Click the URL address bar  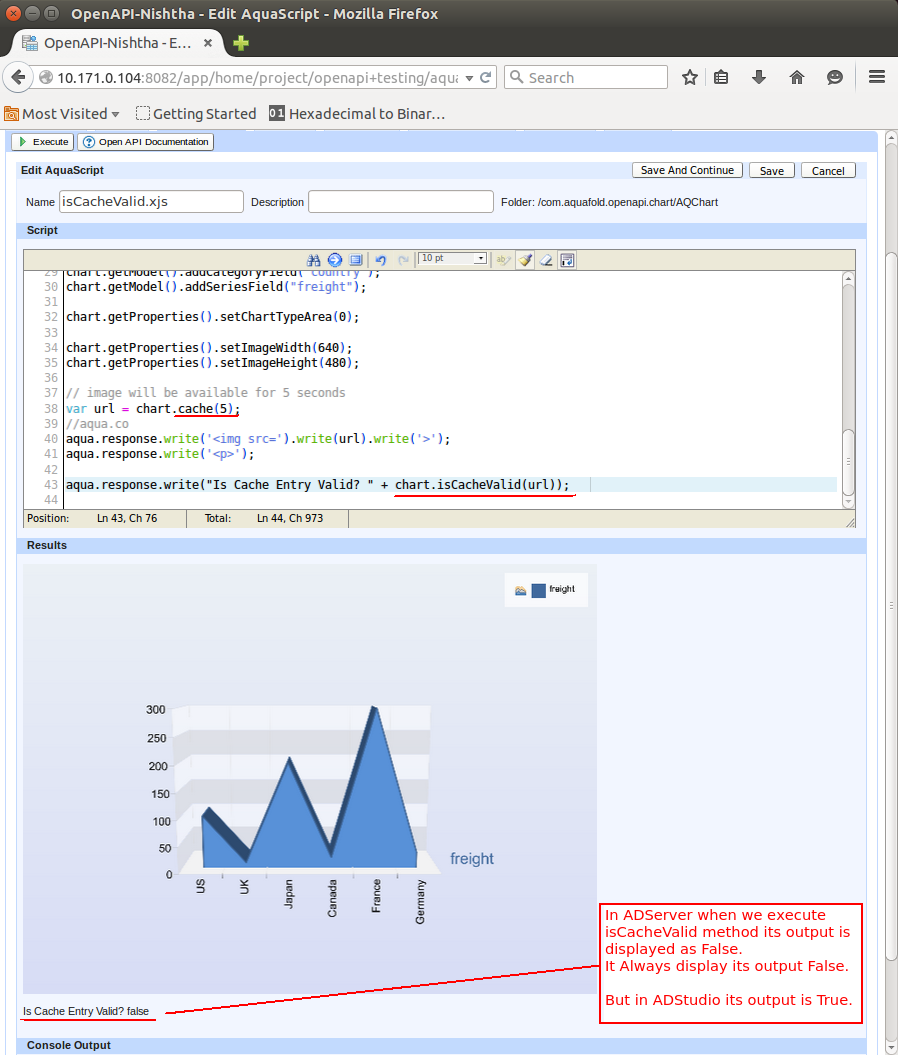click(x=257, y=77)
